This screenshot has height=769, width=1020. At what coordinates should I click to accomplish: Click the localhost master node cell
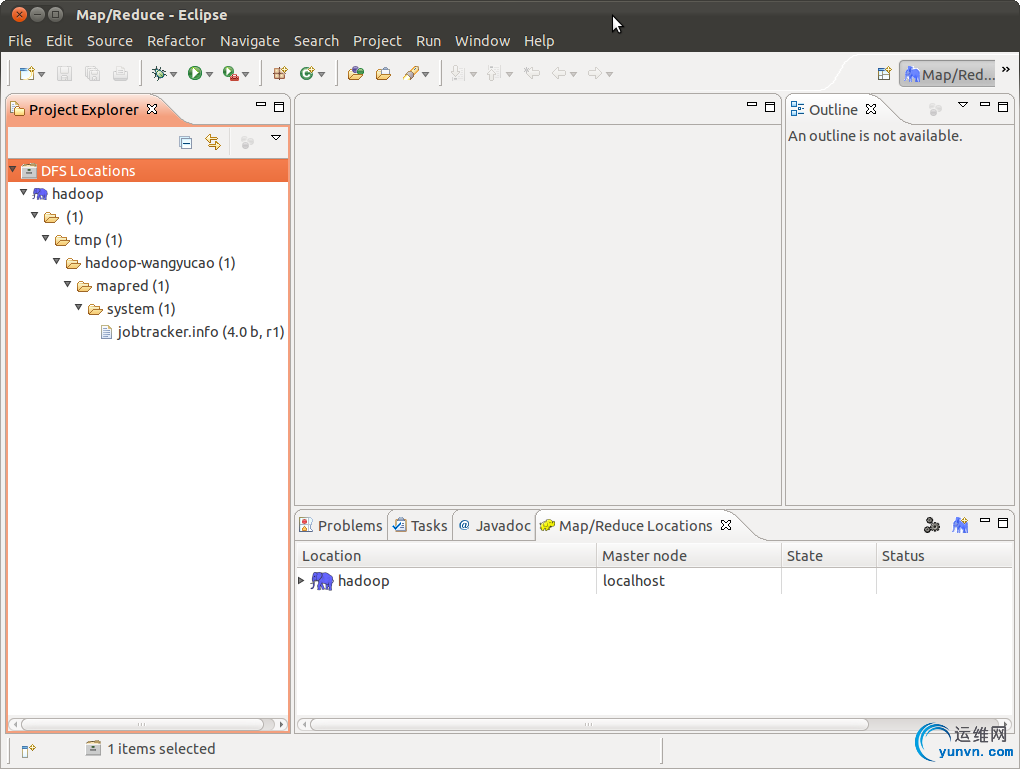tap(688, 581)
